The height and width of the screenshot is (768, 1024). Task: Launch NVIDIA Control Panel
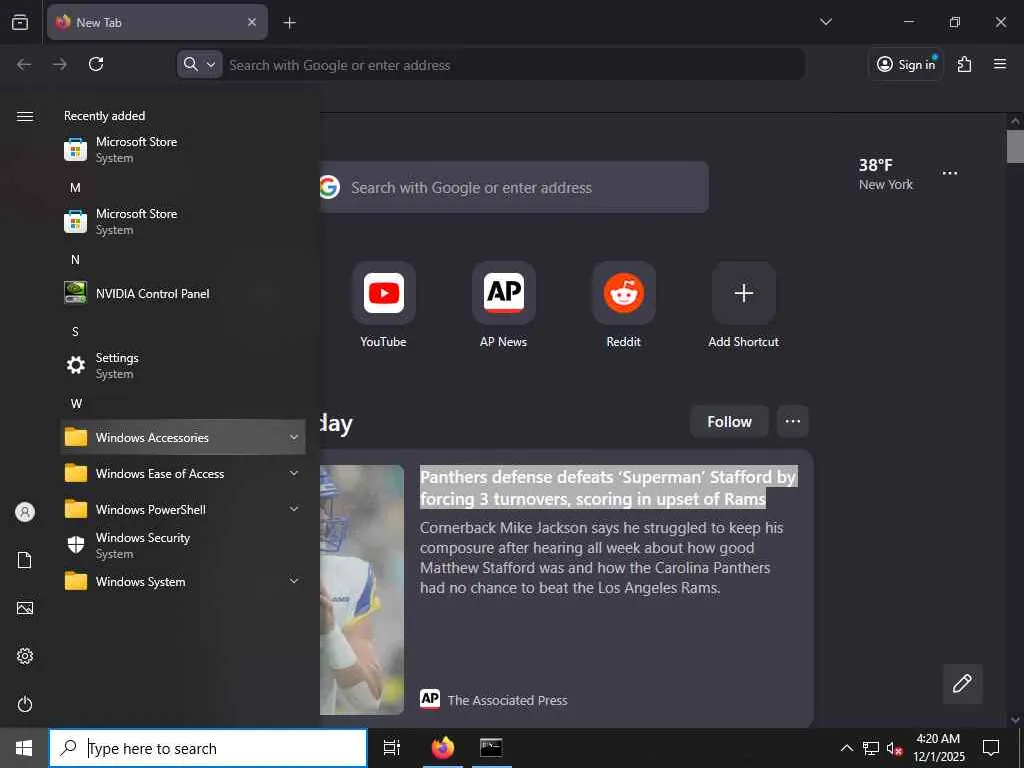pos(183,293)
